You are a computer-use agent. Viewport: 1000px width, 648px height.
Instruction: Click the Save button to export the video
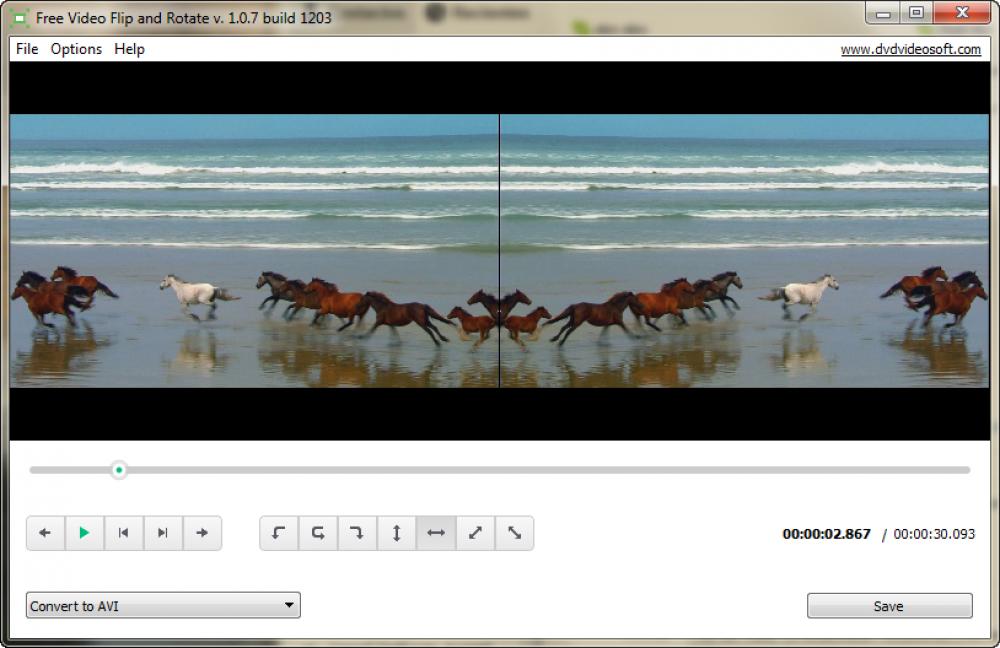tap(888, 605)
